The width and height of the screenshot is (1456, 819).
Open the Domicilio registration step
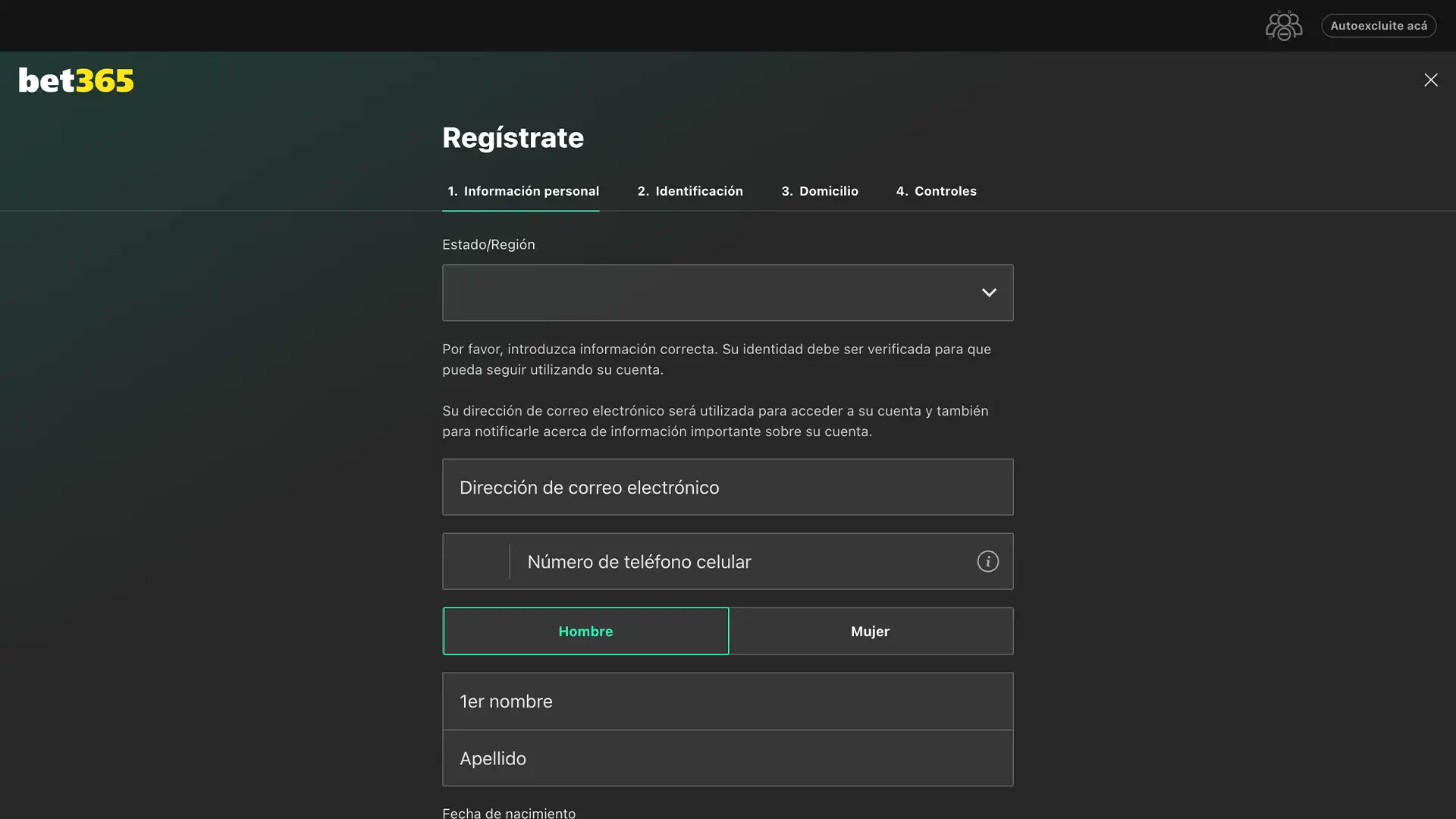point(820,191)
